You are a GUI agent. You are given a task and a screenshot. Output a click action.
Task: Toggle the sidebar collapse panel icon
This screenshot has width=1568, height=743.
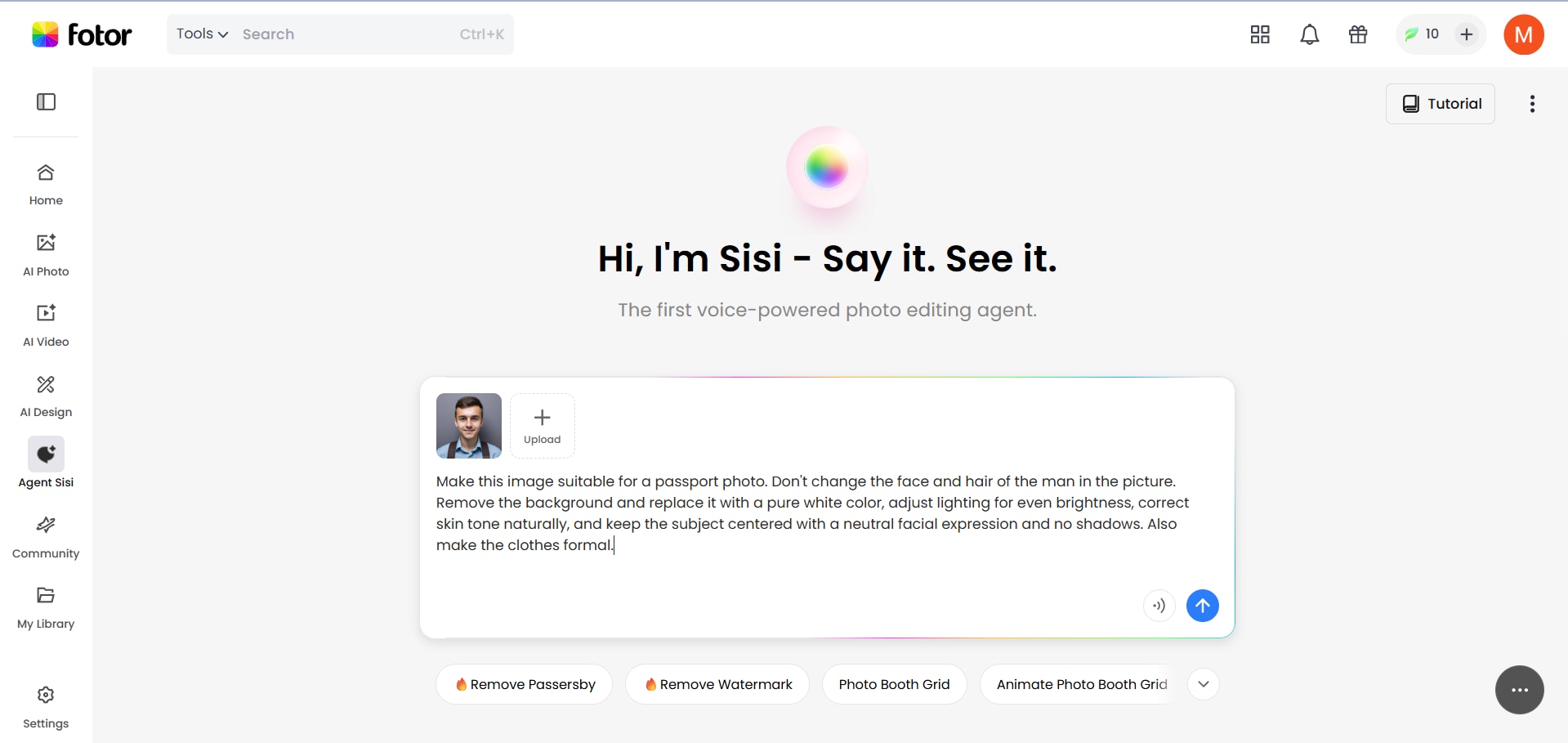pos(46,102)
